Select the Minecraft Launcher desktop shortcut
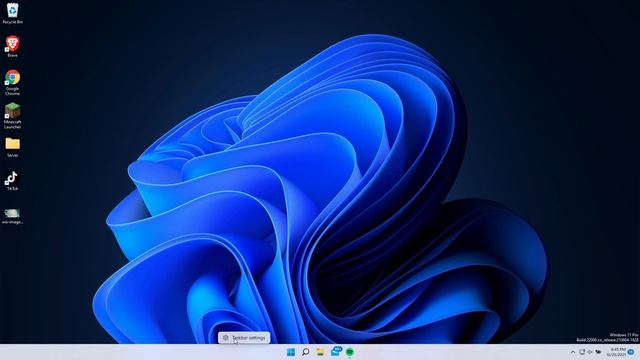 point(13,116)
